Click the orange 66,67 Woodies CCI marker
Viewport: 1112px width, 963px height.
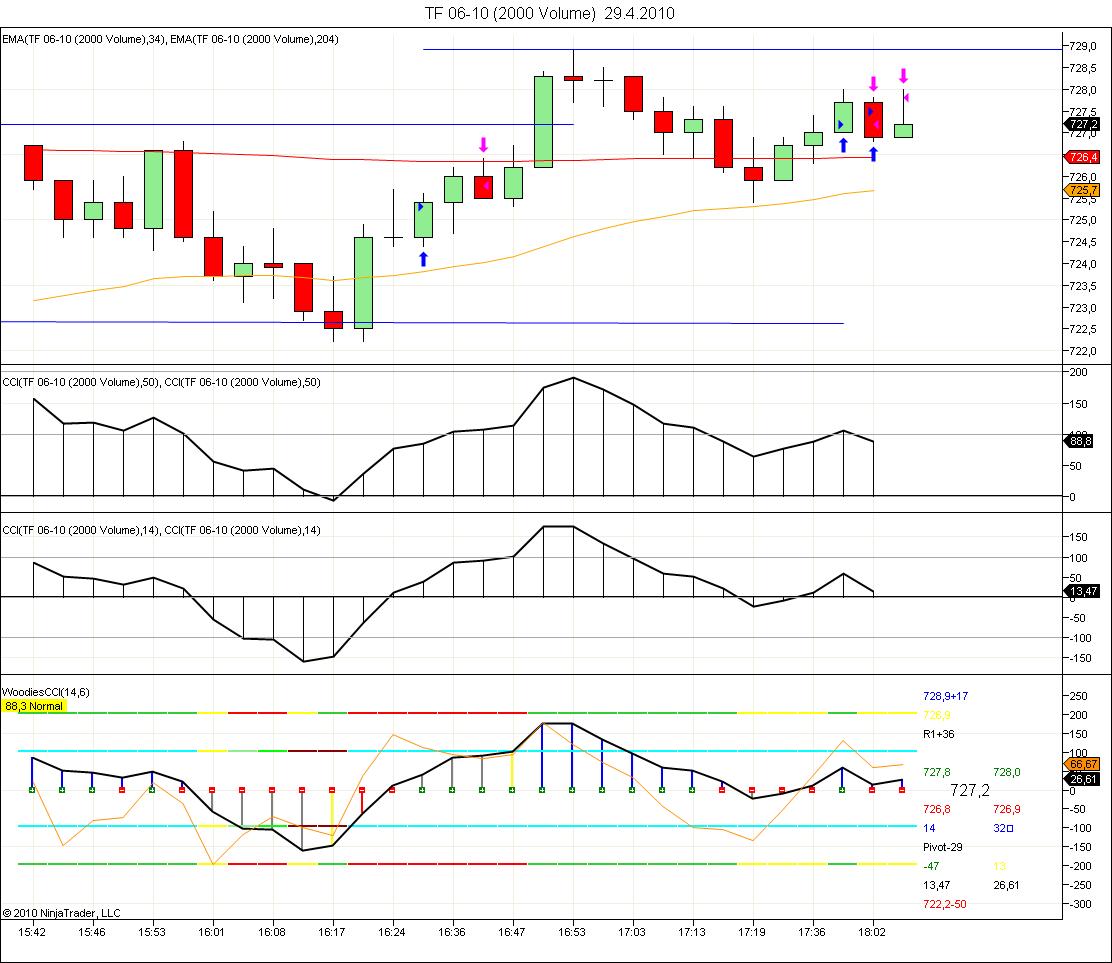point(1083,764)
